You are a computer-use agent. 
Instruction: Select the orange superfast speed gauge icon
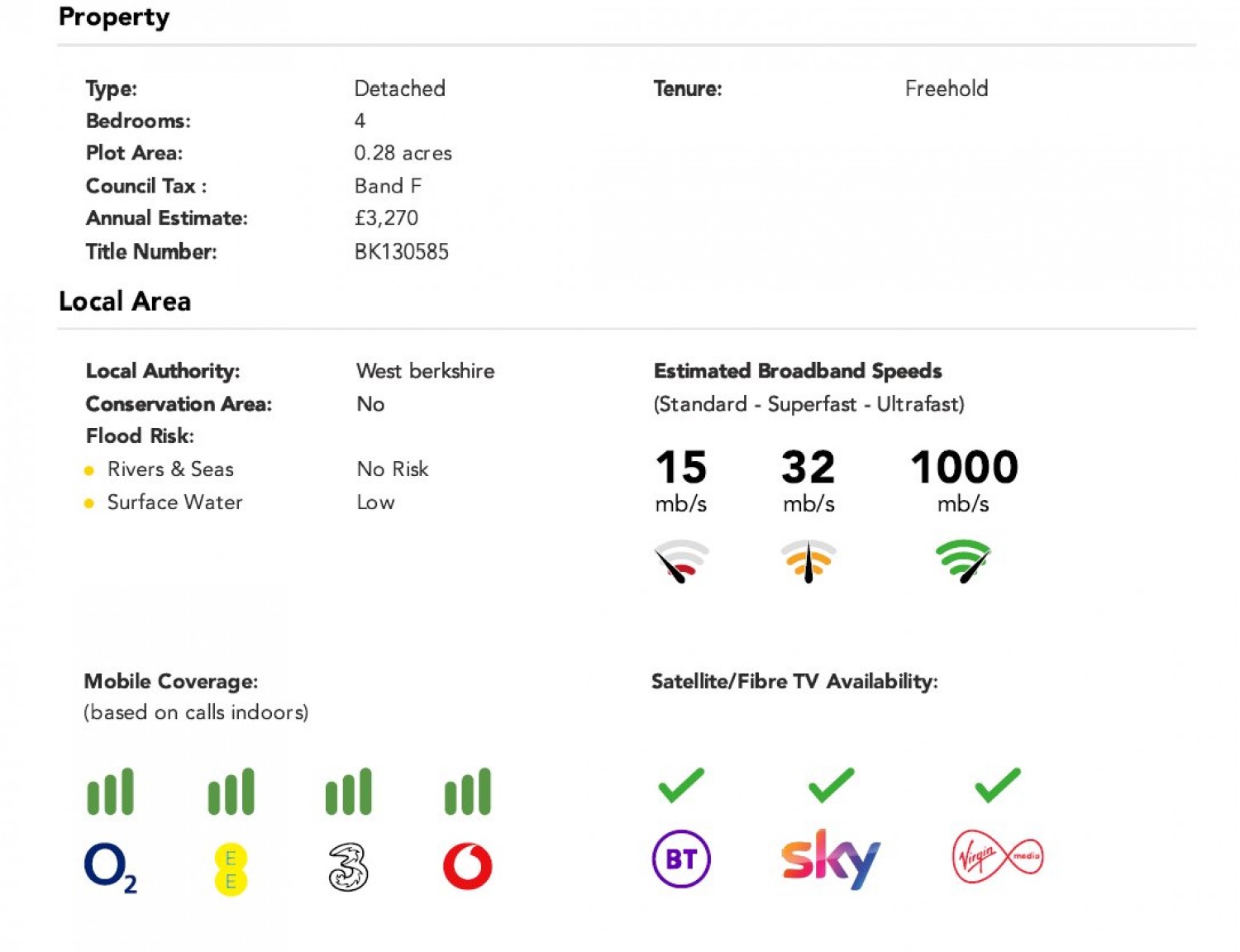[x=808, y=561]
